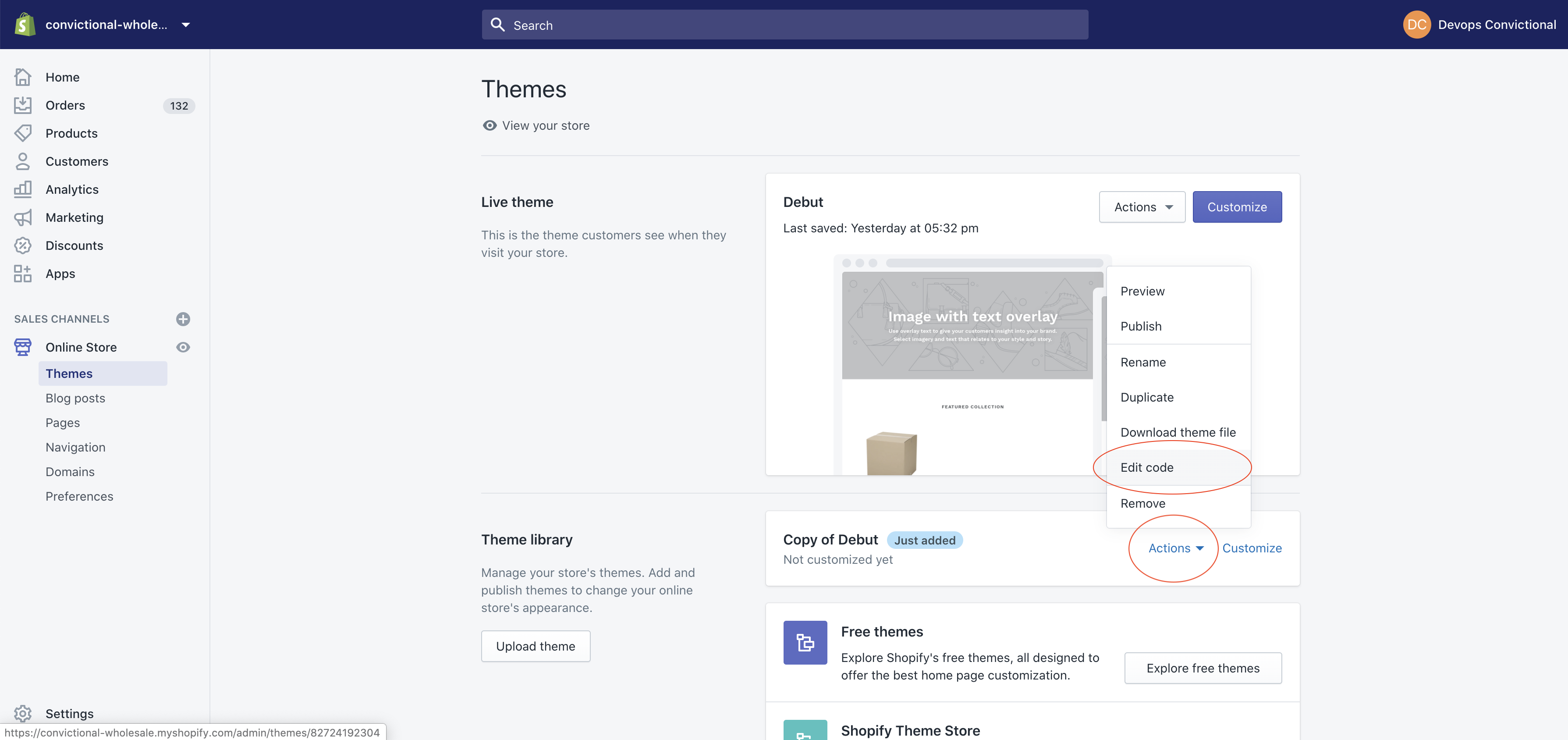Click the DC user avatar
This screenshot has width=1568, height=740.
(1416, 25)
